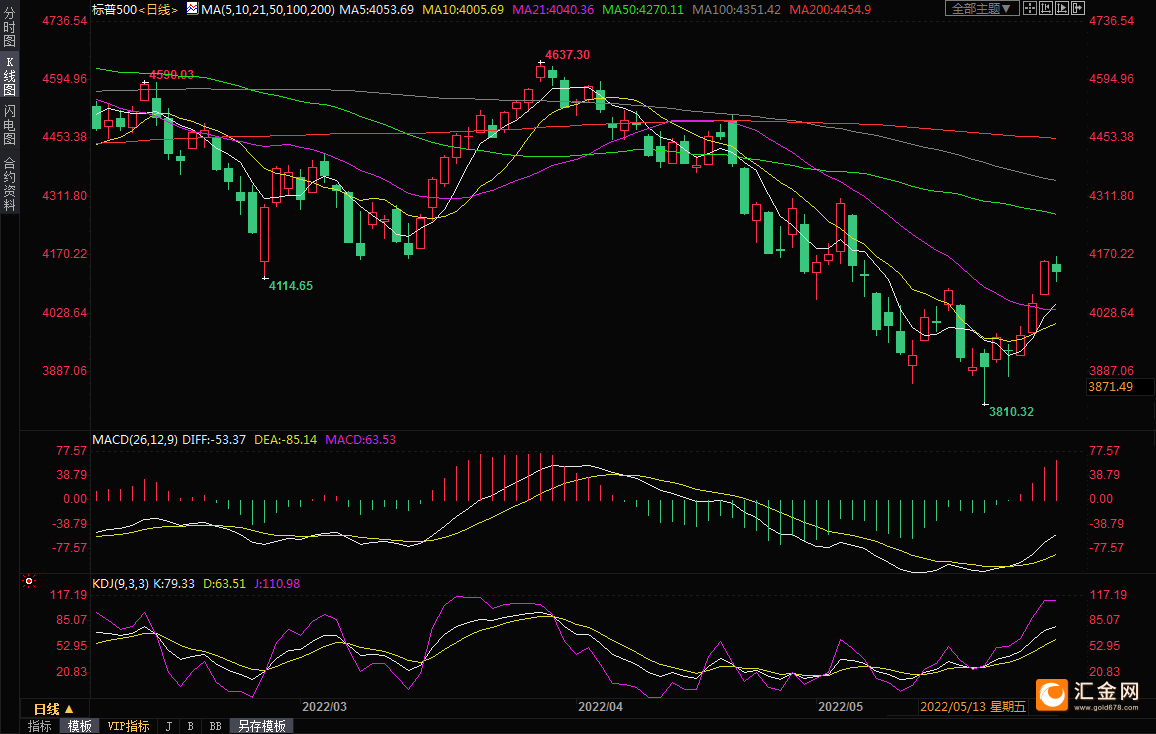
Task: Switch to the 闪电图 side tab
Action: [9, 123]
